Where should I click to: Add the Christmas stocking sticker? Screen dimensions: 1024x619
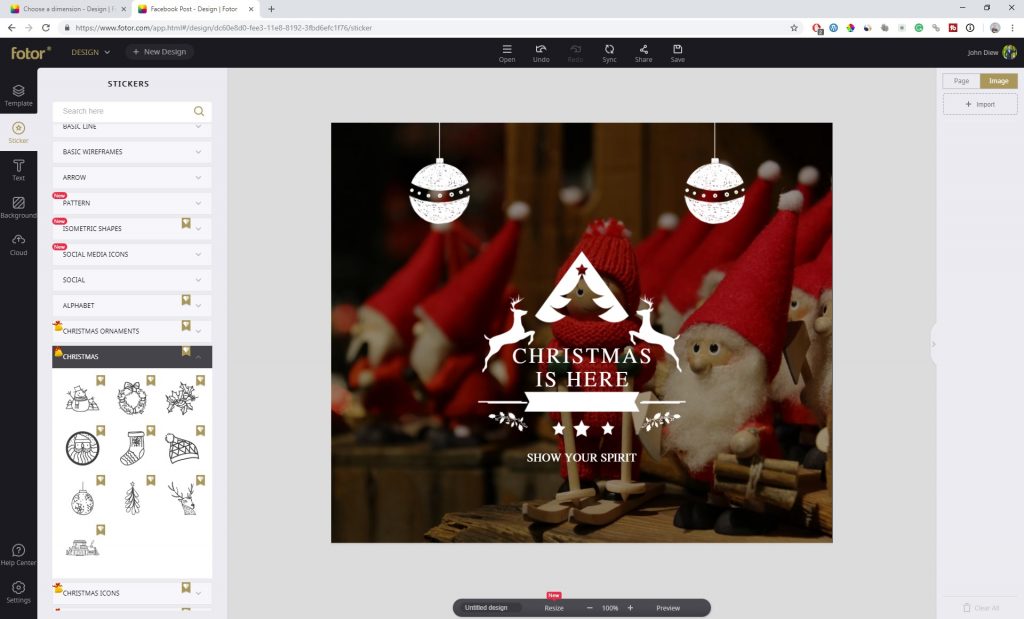[132, 448]
